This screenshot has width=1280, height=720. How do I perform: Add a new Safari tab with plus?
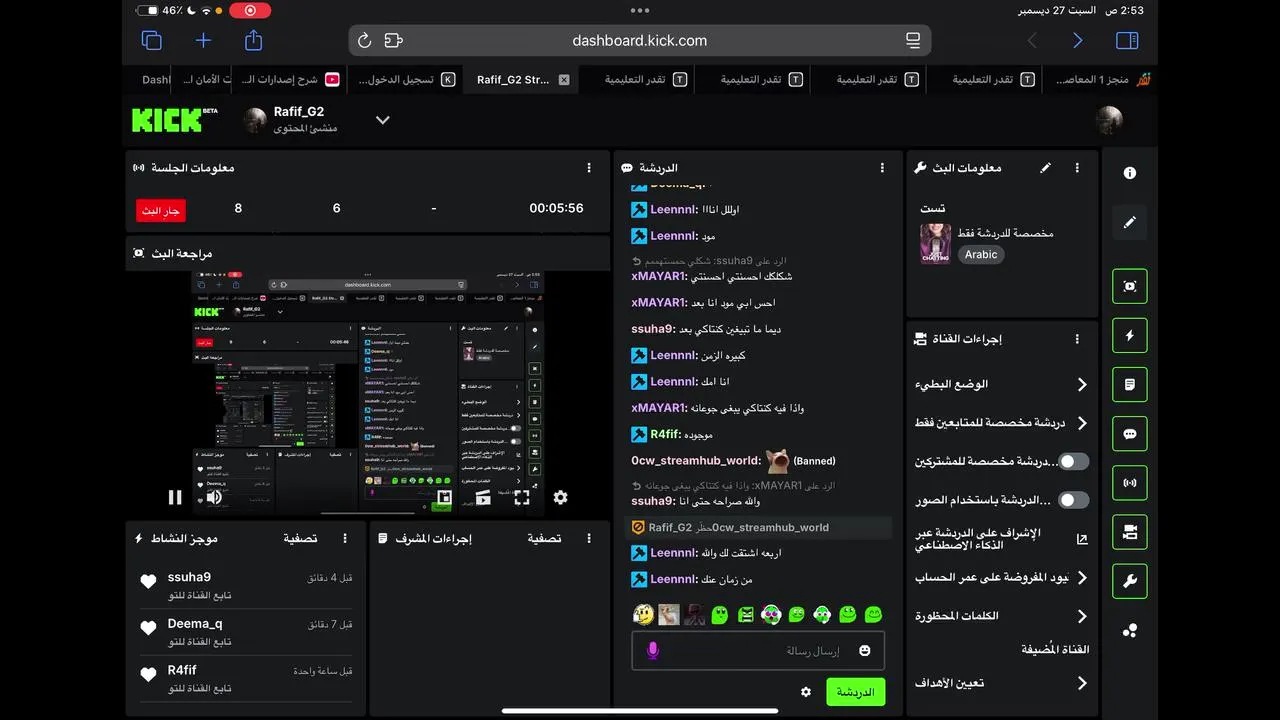point(203,40)
